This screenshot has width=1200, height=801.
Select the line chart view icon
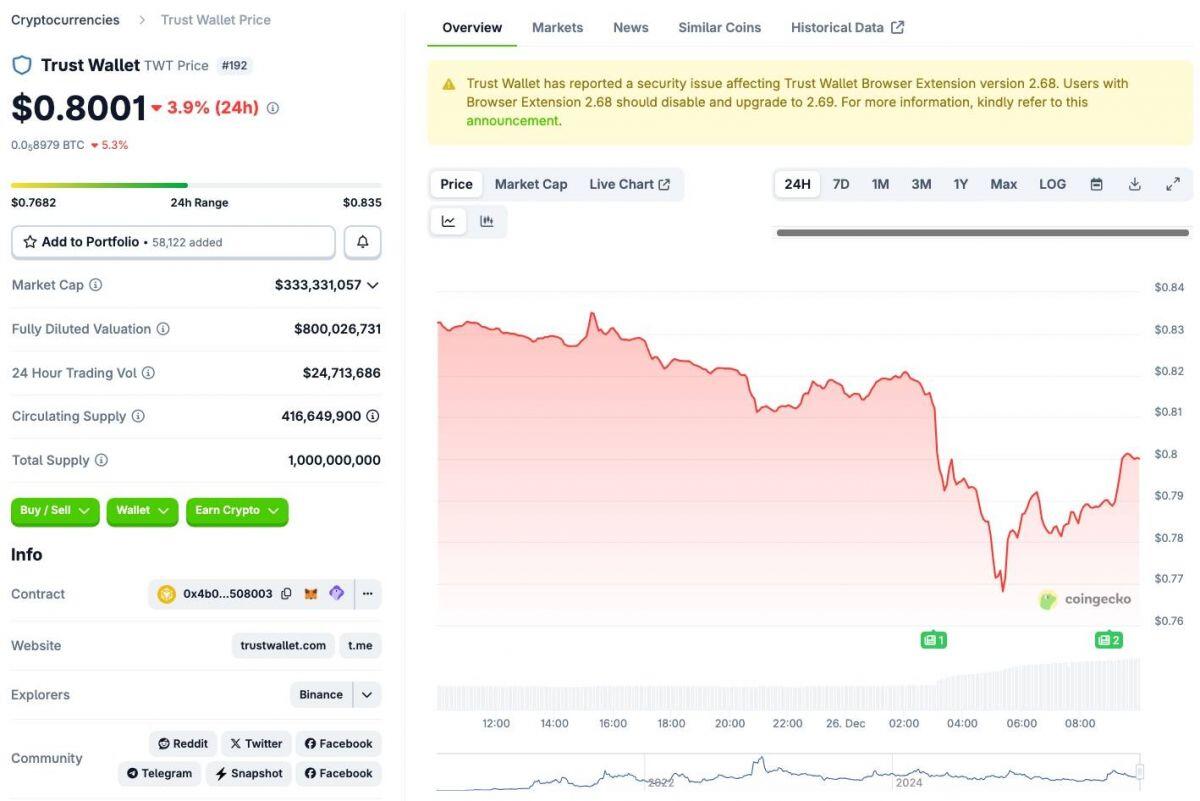[447, 221]
